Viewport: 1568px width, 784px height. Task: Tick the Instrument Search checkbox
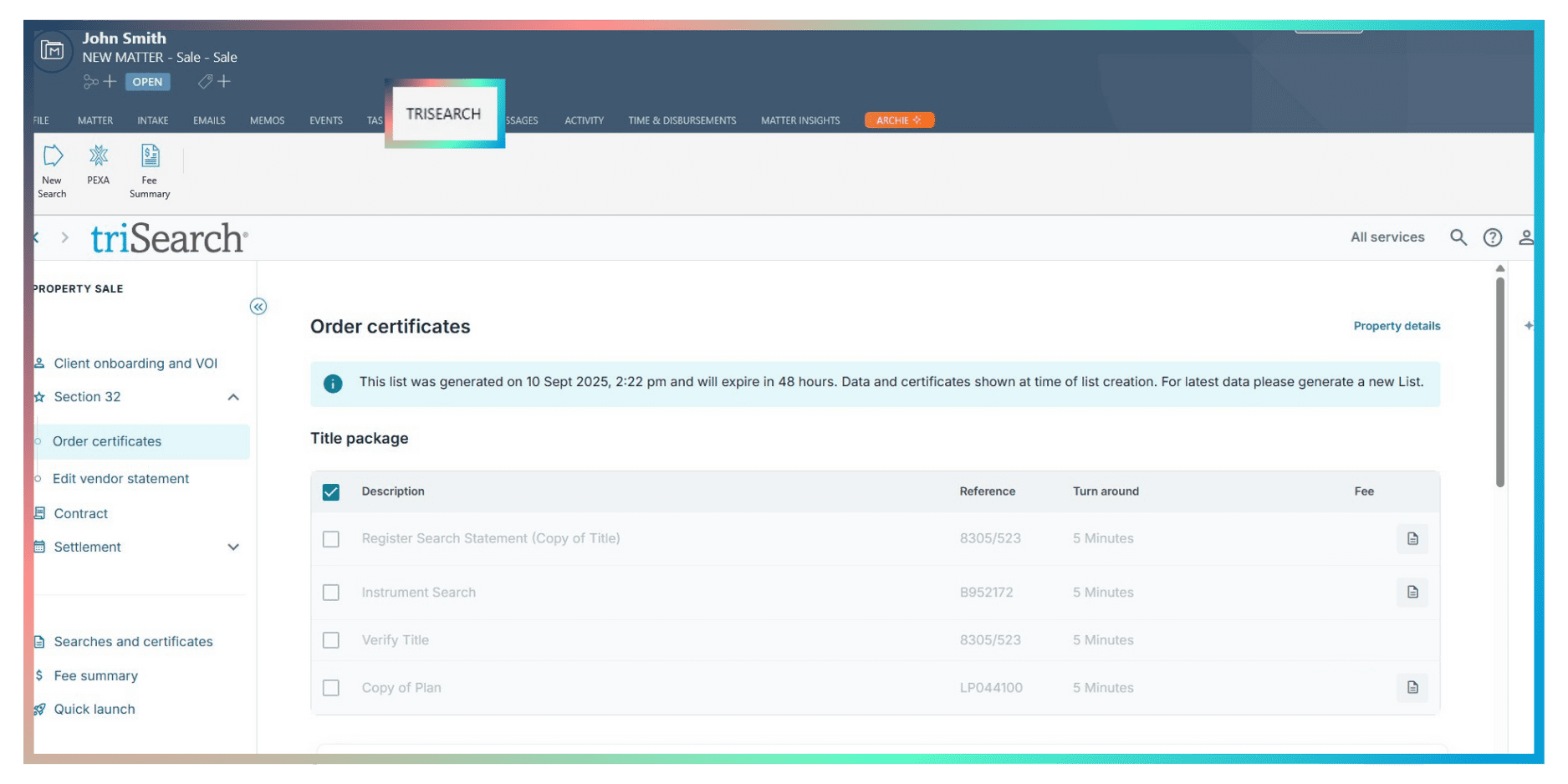click(331, 593)
